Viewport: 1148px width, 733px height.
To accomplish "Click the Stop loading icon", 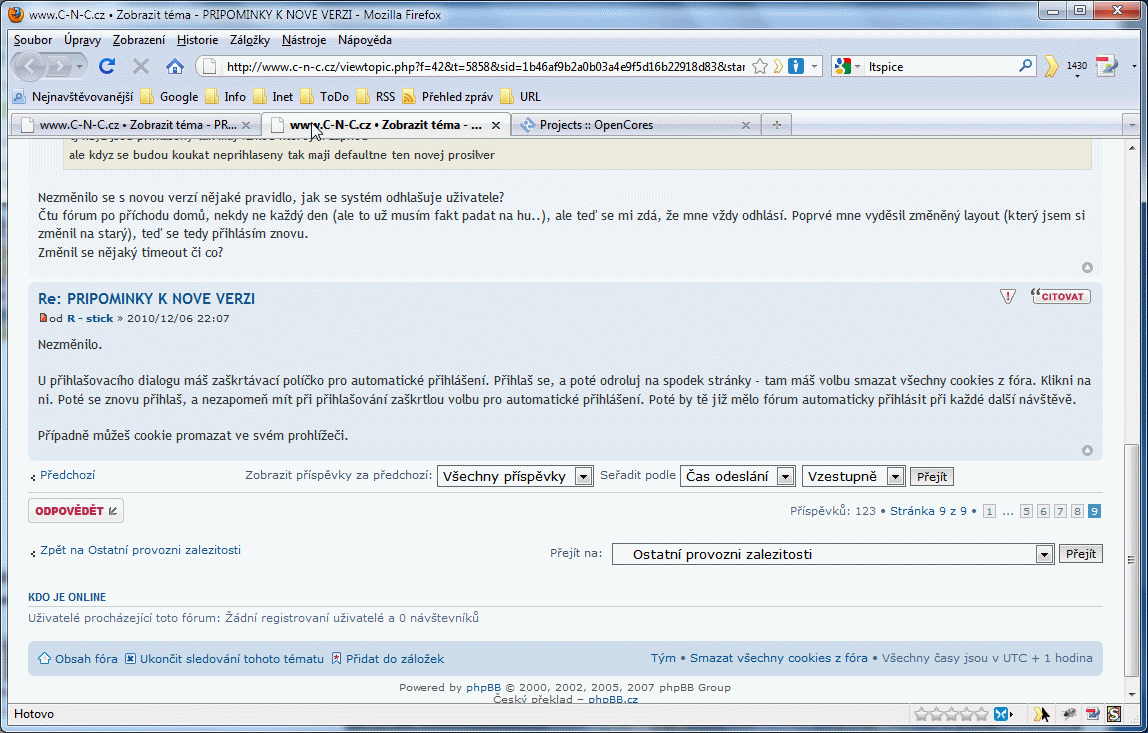I will coord(141,66).
